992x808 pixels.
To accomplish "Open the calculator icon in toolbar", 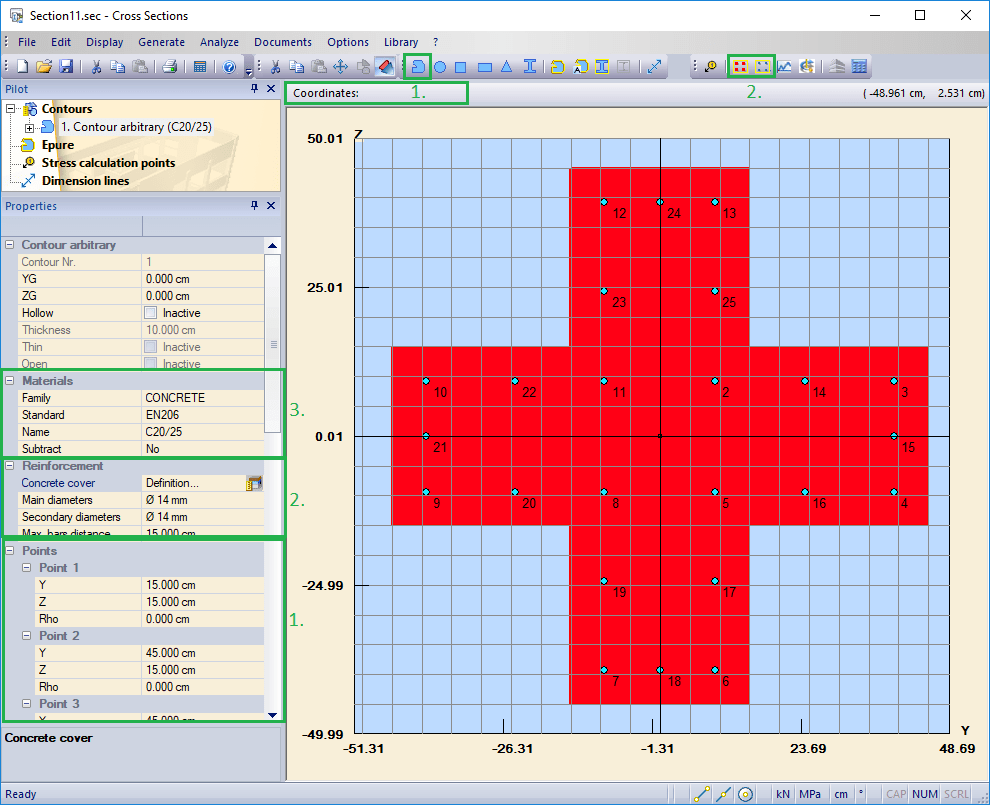I will click(x=200, y=67).
